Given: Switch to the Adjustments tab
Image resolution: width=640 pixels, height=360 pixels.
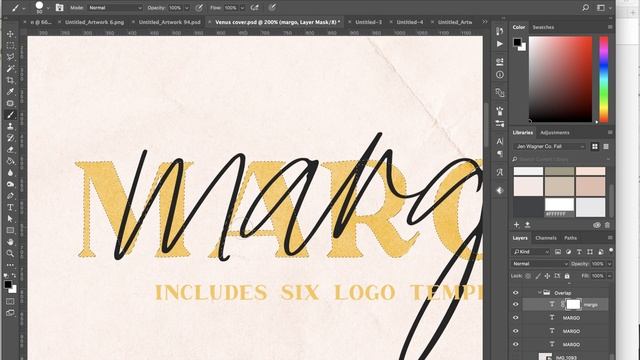Looking at the screenshot, I should [x=554, y=133].
